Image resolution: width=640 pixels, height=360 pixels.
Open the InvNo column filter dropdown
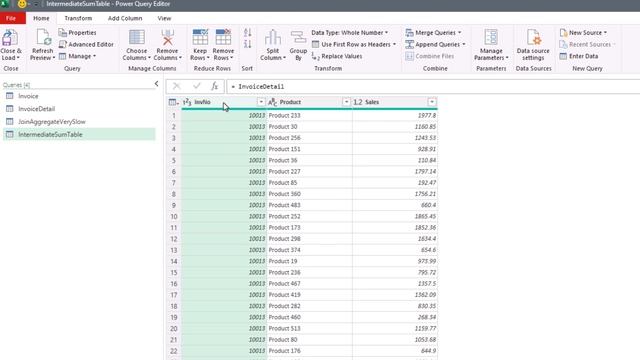point(261,102)
